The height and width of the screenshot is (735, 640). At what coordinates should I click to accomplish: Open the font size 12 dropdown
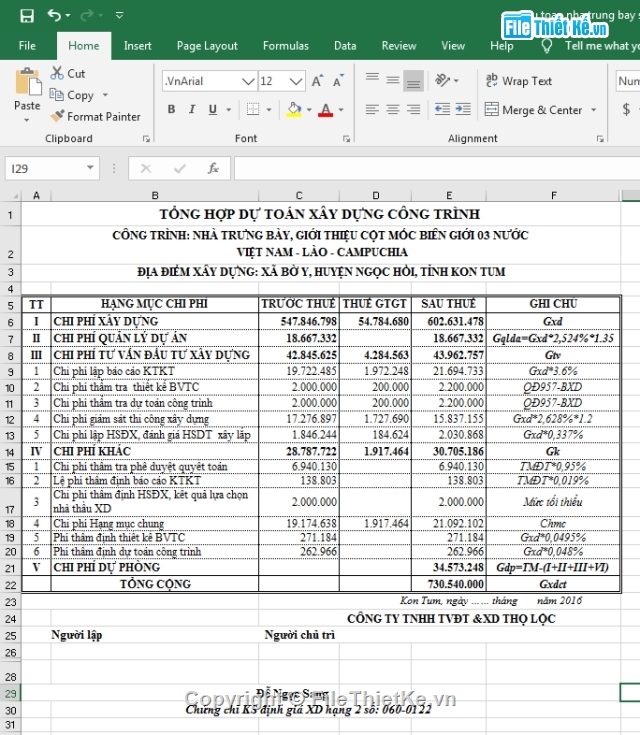pyautogui.click(x=295, y=81)
